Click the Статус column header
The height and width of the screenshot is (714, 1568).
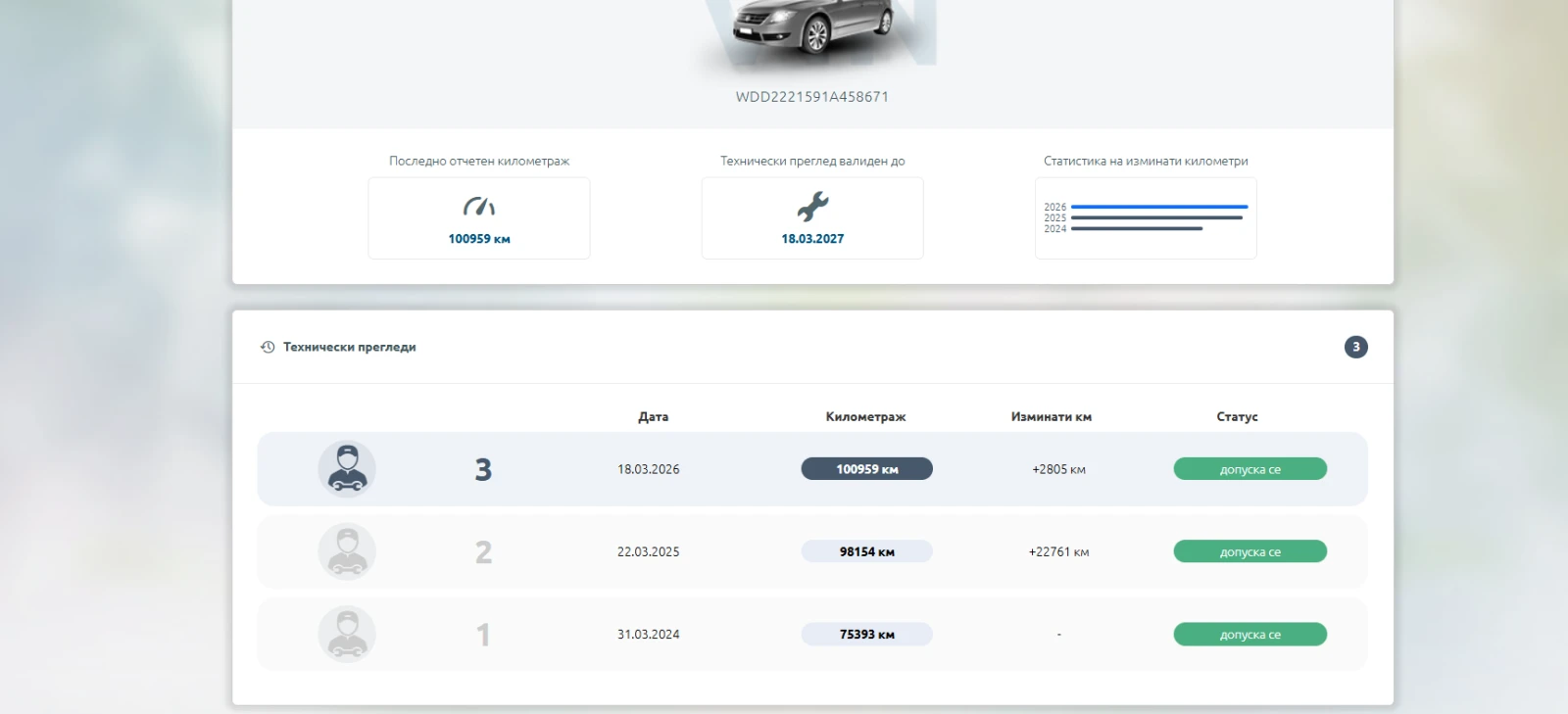pyautogui.click(x=1237, y=416)
